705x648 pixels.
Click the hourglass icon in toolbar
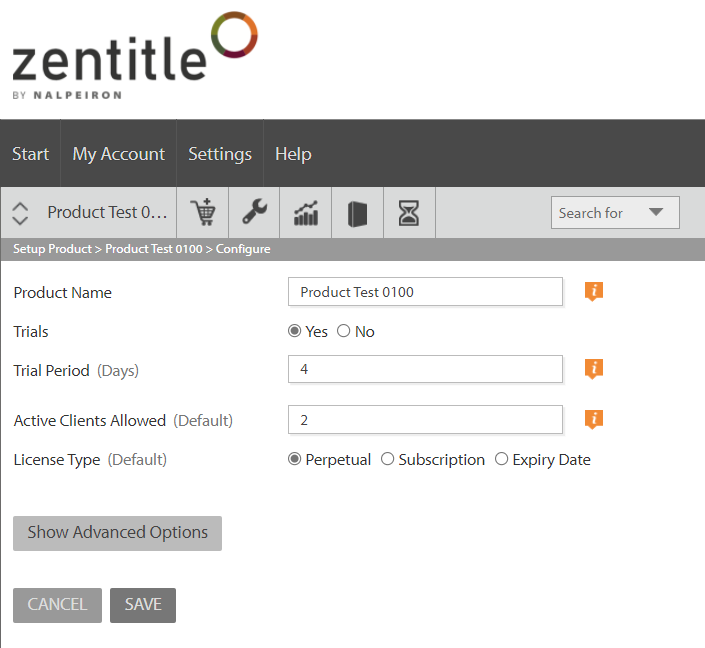coord(409,213)
